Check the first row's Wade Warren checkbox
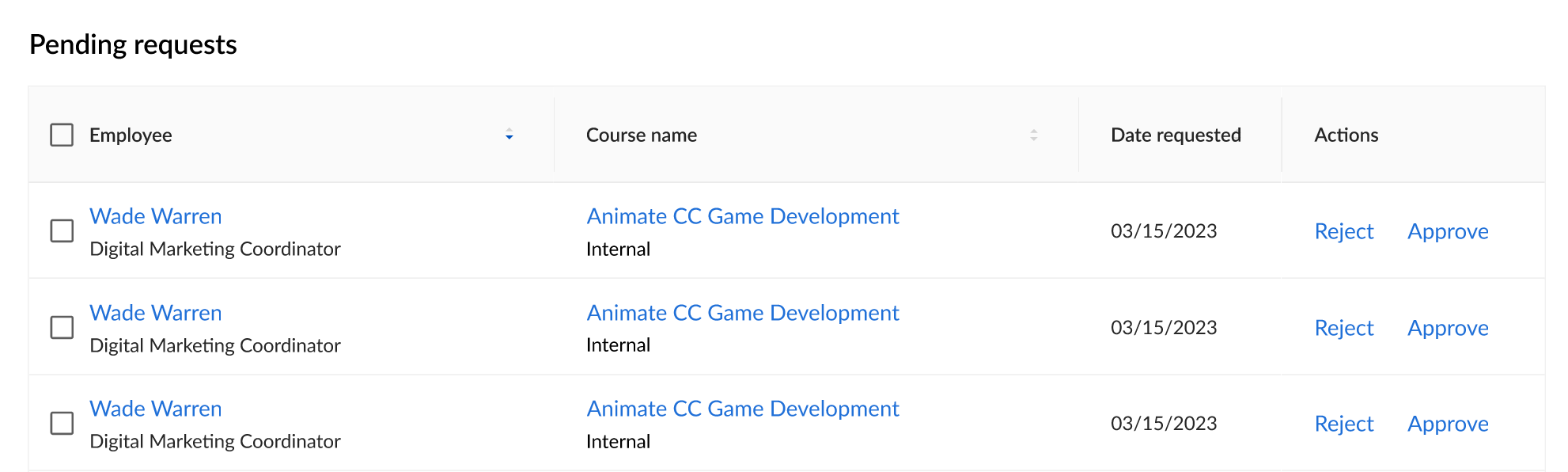Screen dimensions: 1568x472 tap(62, 231)
